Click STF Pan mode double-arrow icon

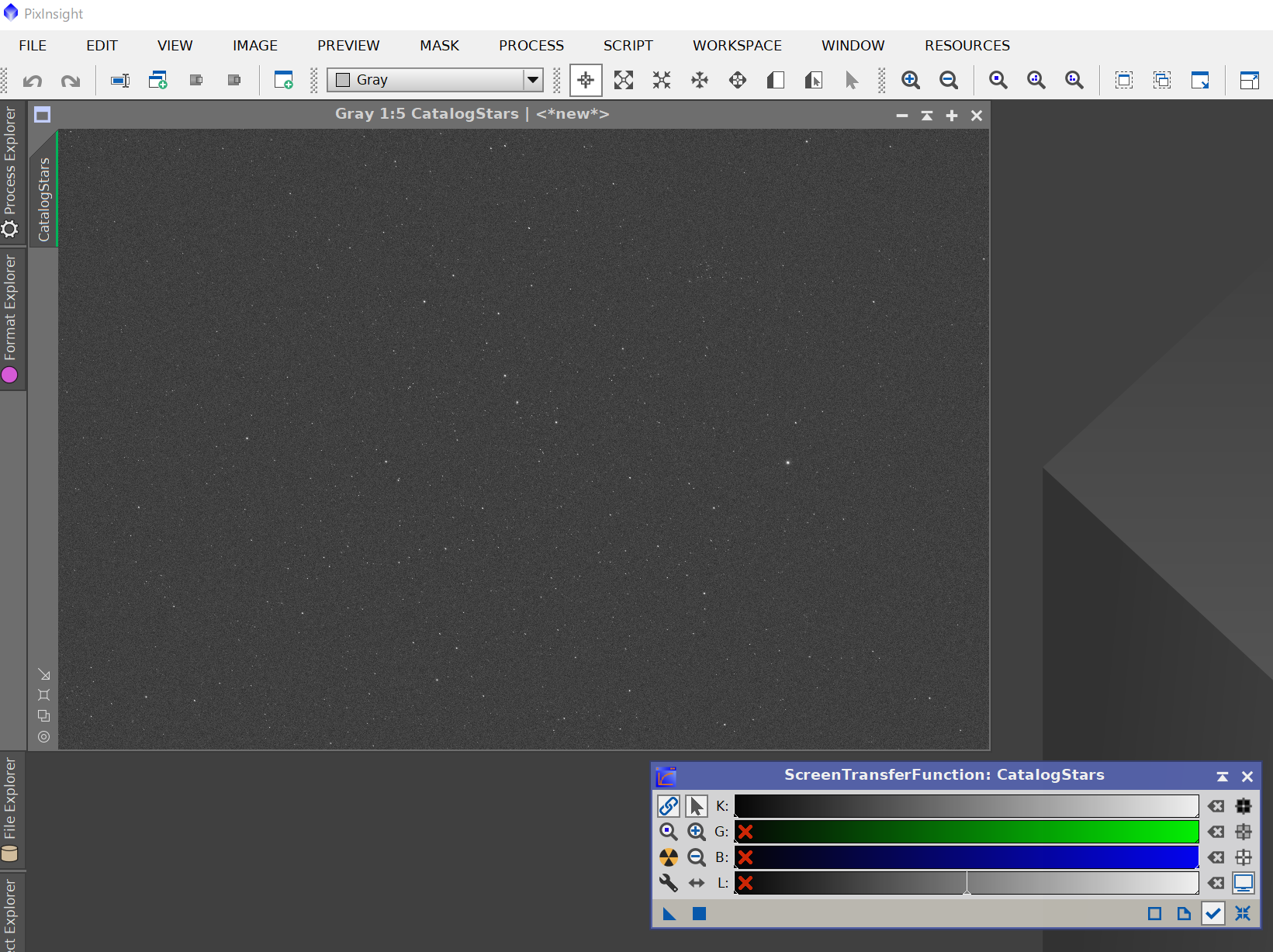[697, 883]
